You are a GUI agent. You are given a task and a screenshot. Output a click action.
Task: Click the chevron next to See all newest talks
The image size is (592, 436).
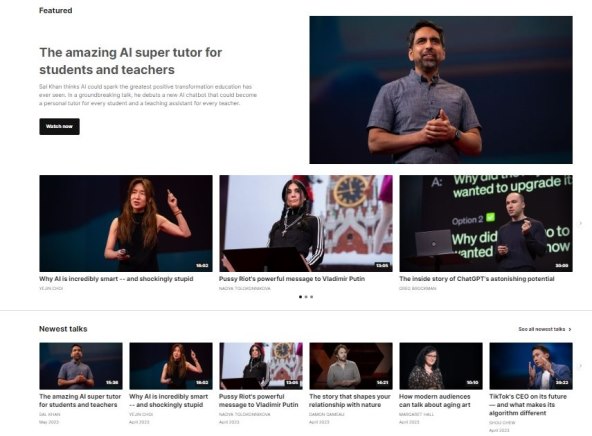pyautogui.click(x=570, y=330)
